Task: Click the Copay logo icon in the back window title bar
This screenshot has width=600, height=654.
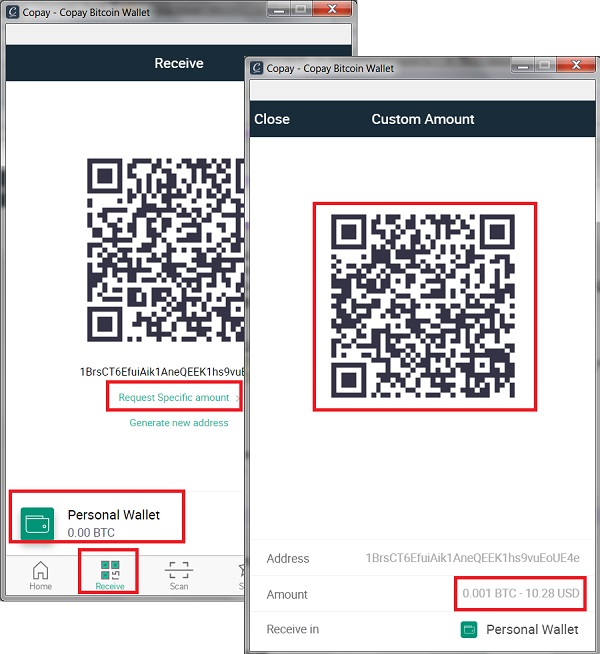Action: [13, 12]
